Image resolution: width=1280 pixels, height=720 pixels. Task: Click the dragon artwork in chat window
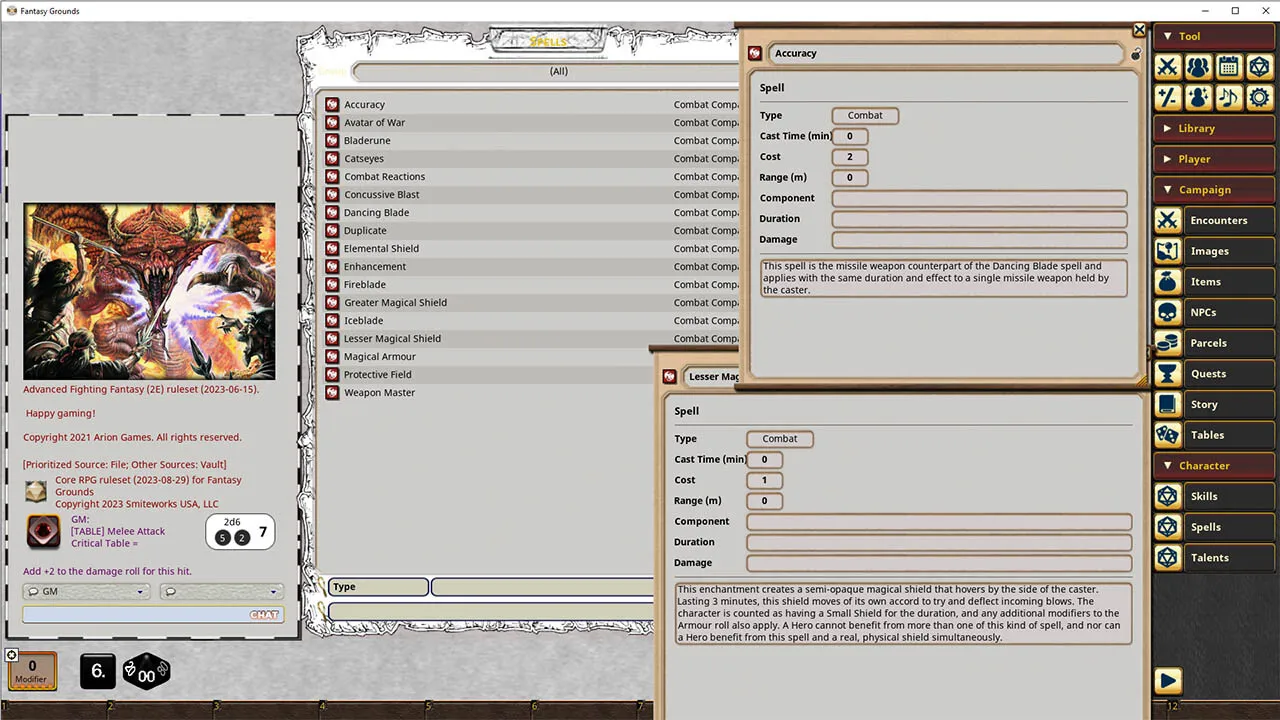coord(150,291)
